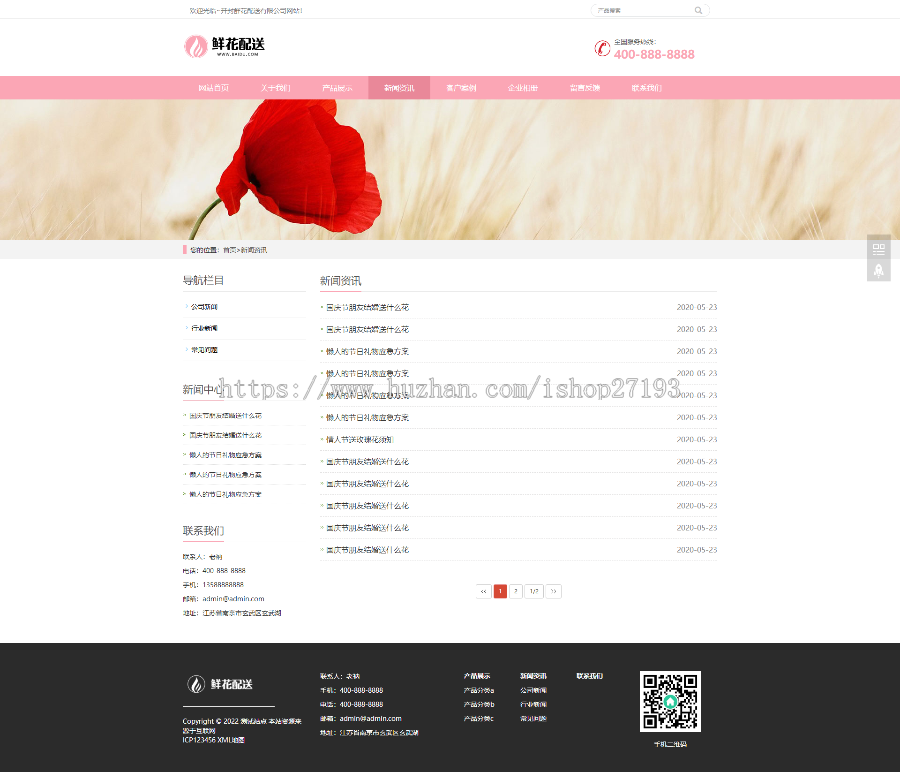Viewport: 900px width, 772px height.
Task: Click the 首页 breadcrumb link
Action: coord(229,250)
